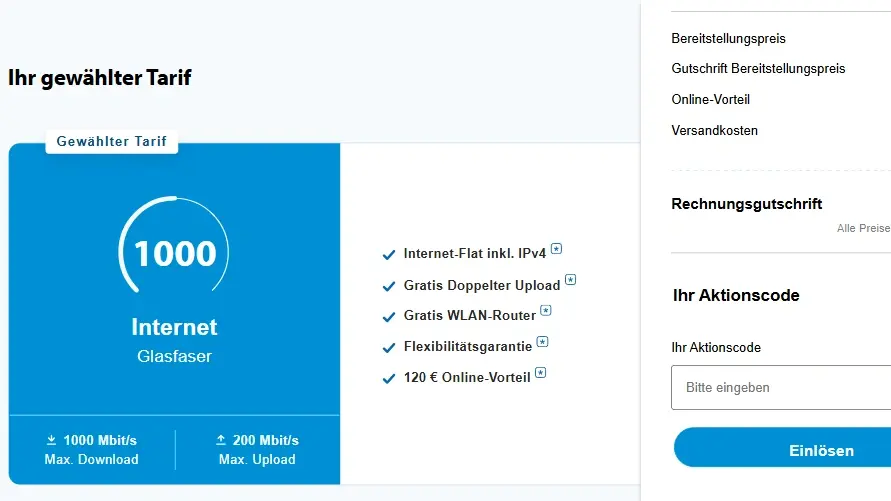The image size is (891, 501).
Task: Open info asterisk beside 120 € Online-Vorteil
Action: [540, 373]
